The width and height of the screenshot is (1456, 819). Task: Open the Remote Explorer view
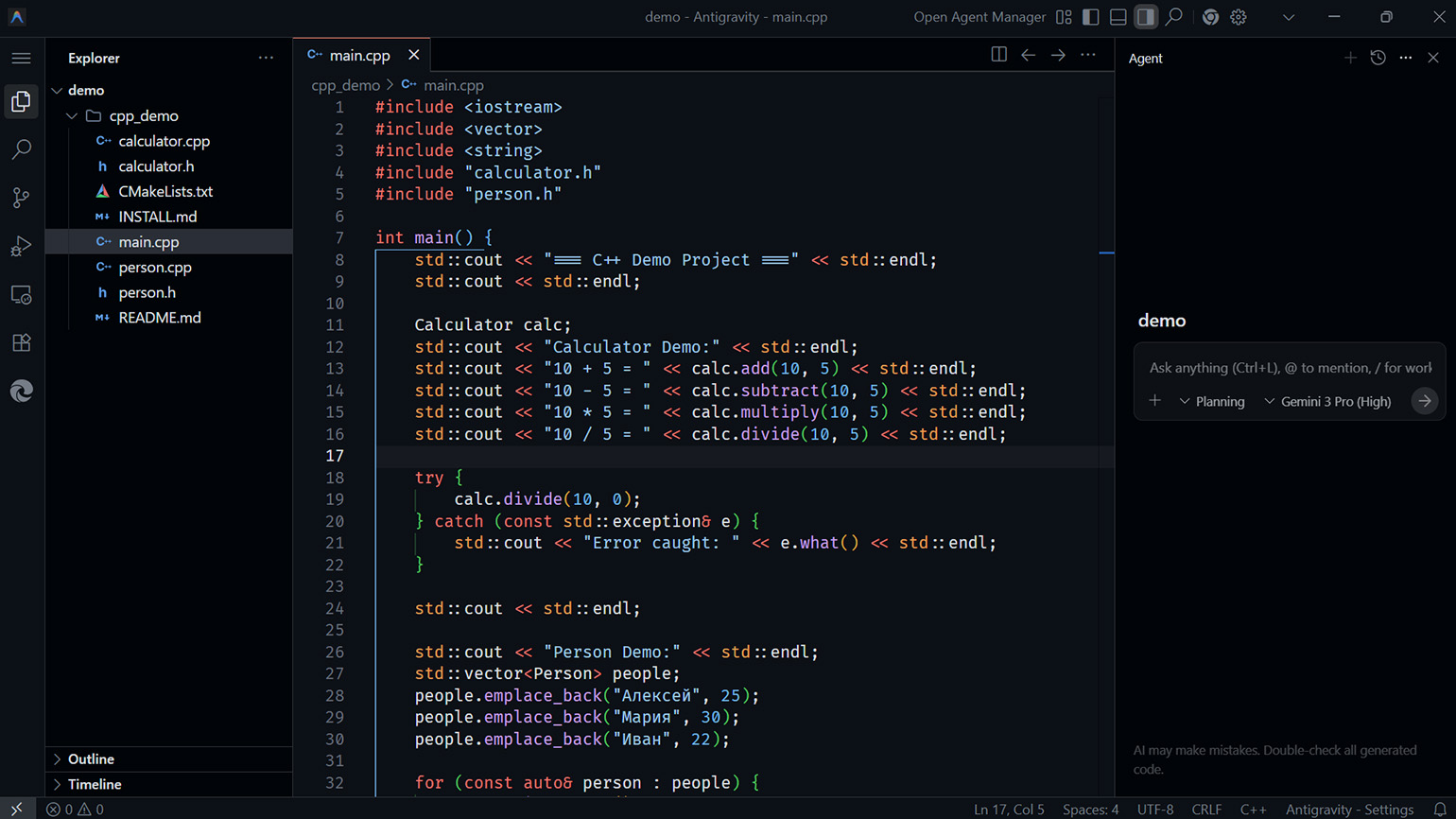(x=21, y=295)
